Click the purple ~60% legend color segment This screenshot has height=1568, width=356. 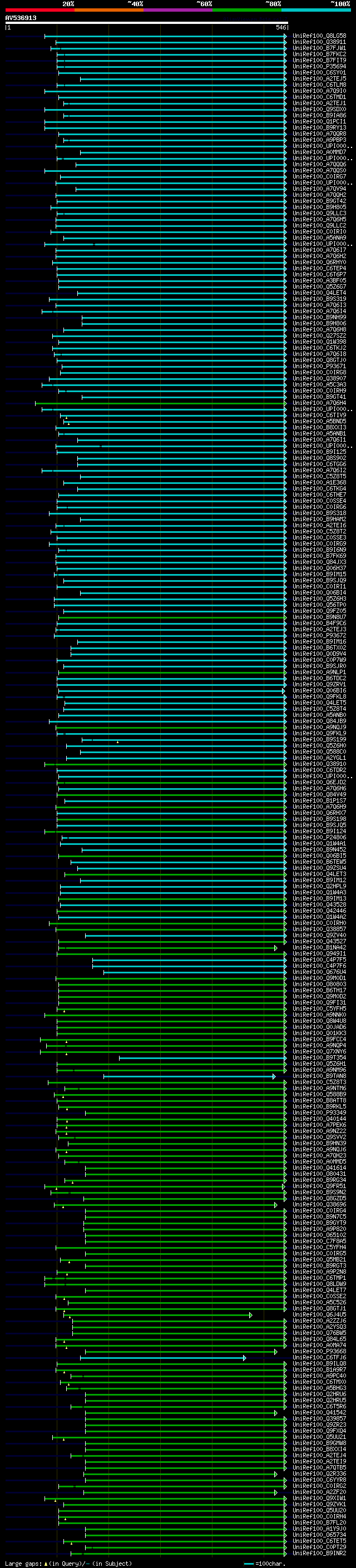(177, 10)
